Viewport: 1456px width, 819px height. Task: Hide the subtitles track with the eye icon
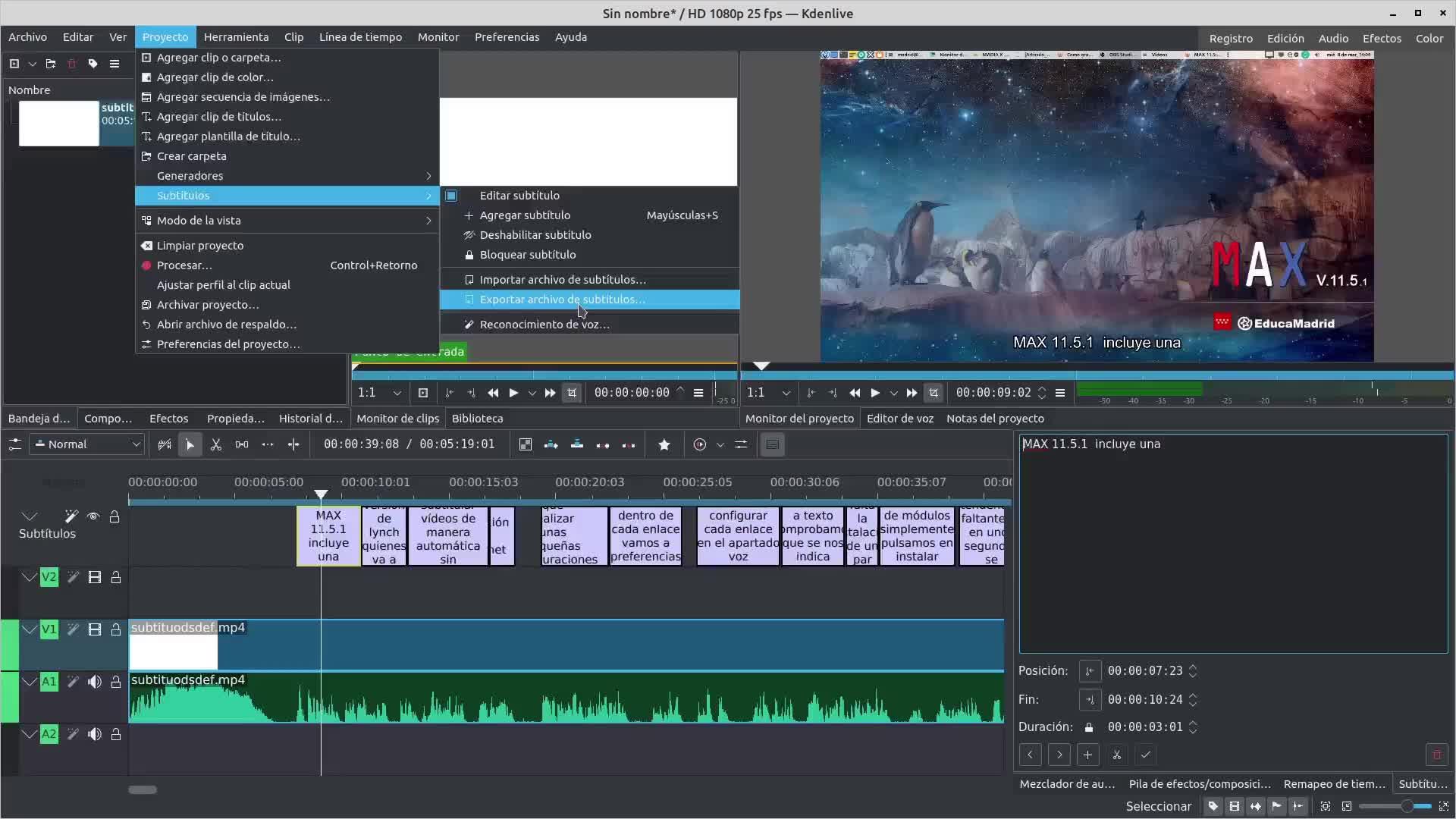click(x=93, y=516)
